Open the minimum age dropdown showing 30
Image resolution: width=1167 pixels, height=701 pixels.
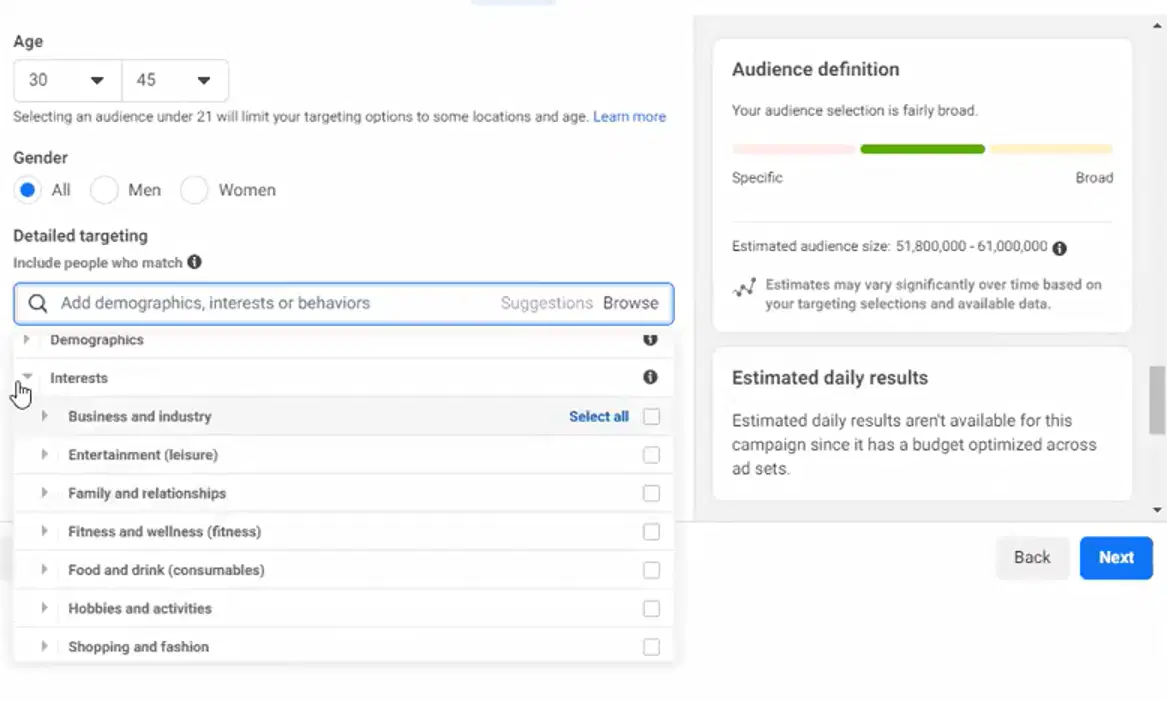coord(68,80)
